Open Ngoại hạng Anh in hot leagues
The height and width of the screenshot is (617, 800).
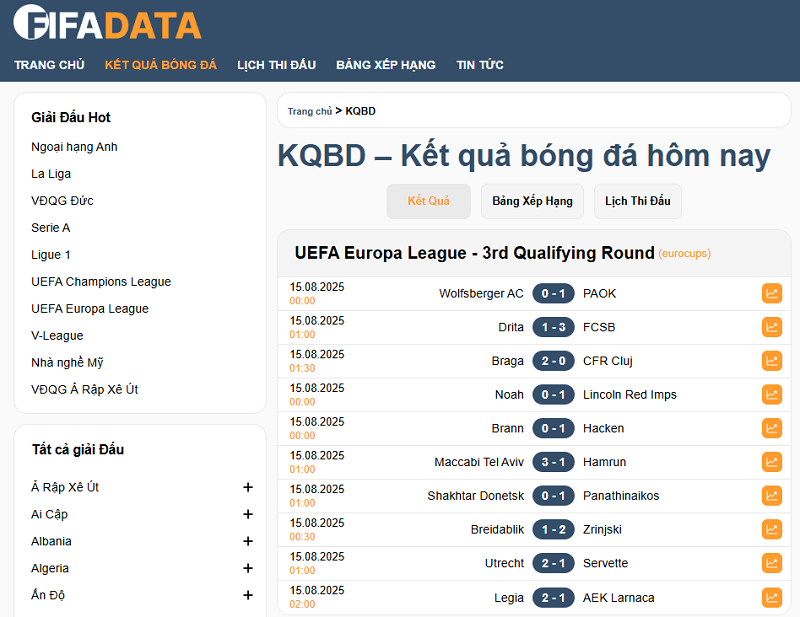[74, 147]
